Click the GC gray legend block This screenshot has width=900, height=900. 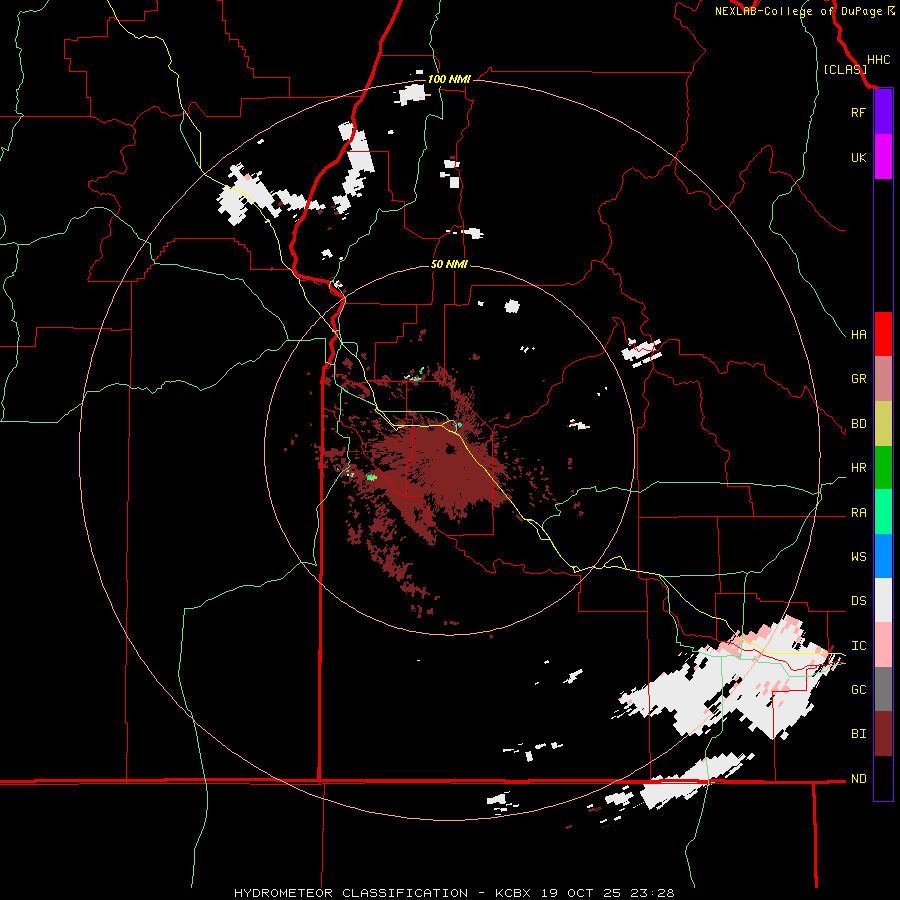(883, 689)
